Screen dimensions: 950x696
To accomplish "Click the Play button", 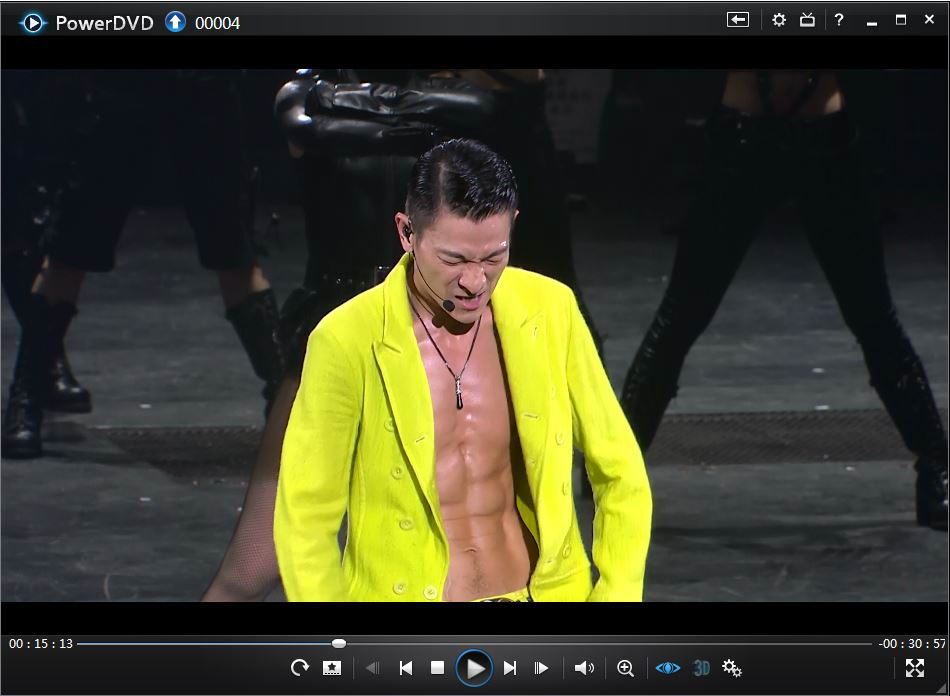I will [474, 668].
